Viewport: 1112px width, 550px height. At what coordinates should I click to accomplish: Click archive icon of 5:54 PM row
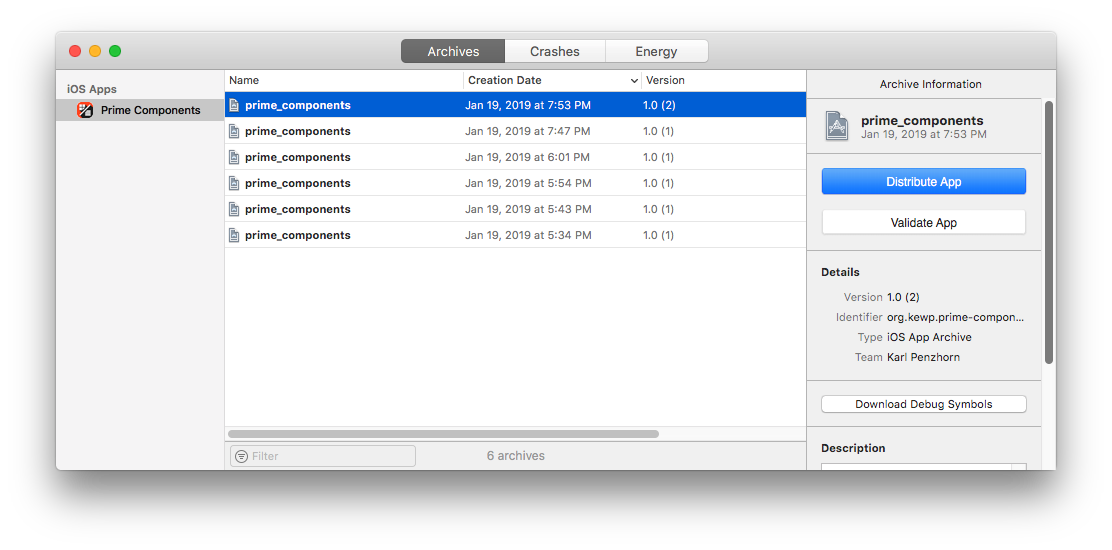click(x=234, y=183)
